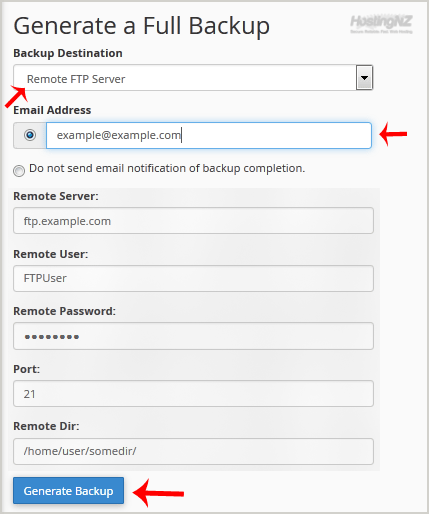Click the Remote User field with FTPUser

tap(193, 278)
